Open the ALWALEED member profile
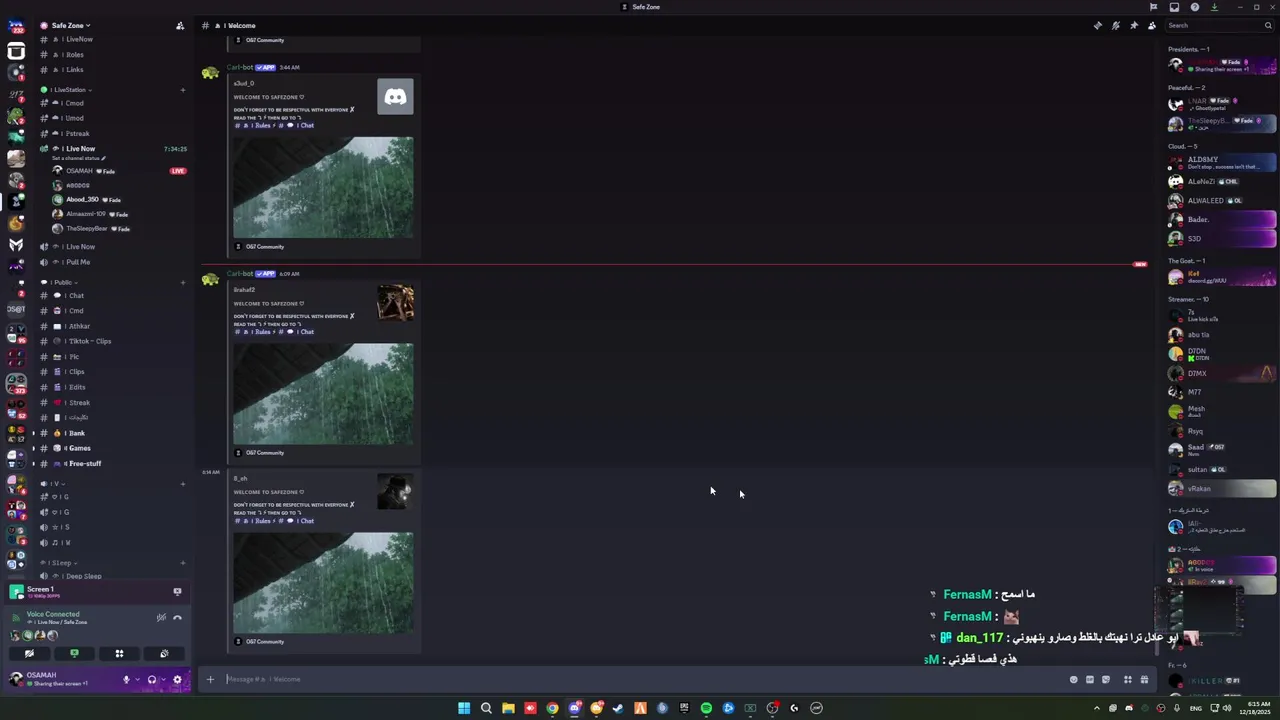 point(1222,201)
